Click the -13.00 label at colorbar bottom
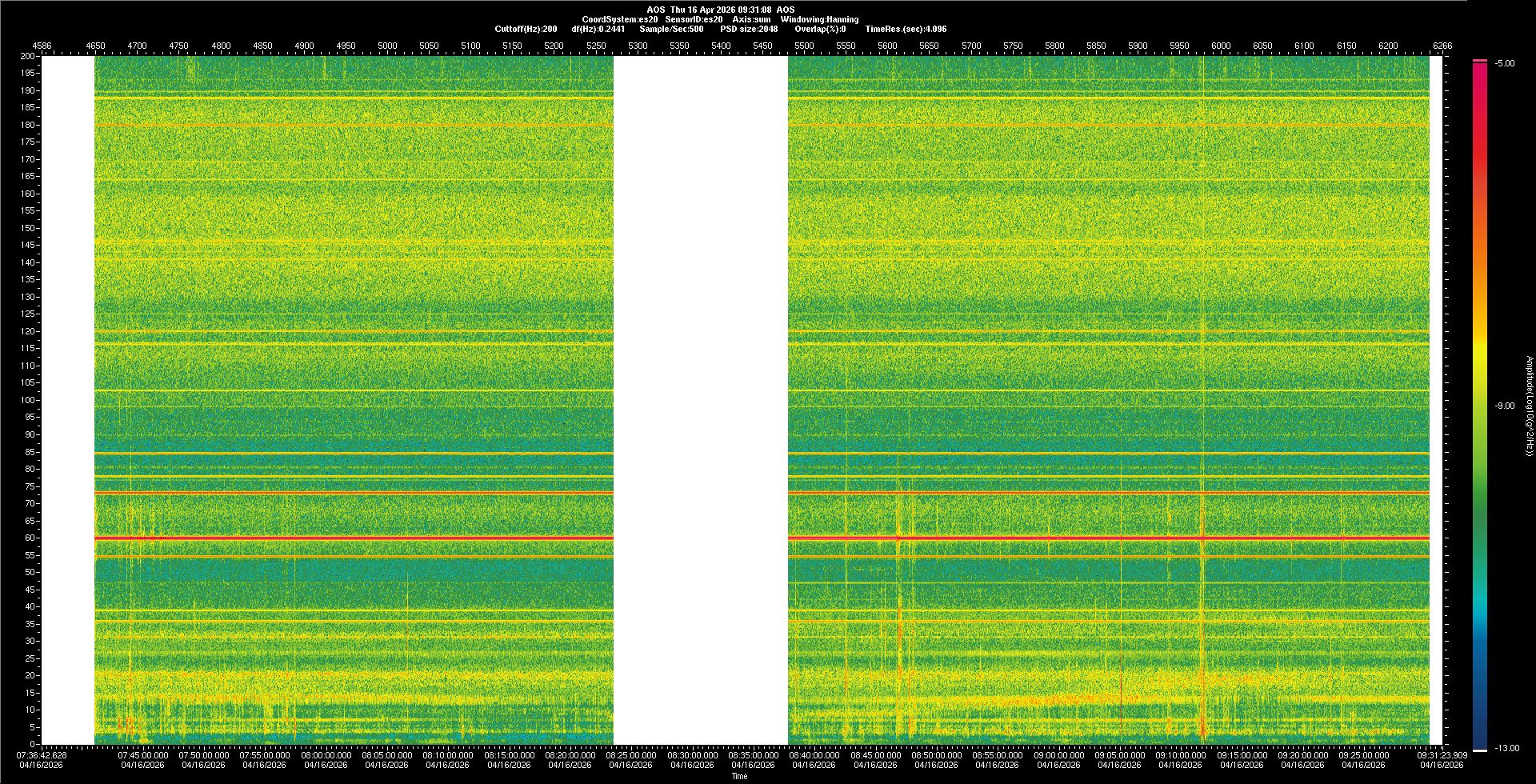The height and width of the screenshot is (784, 1536). [x=1506, y=748]
